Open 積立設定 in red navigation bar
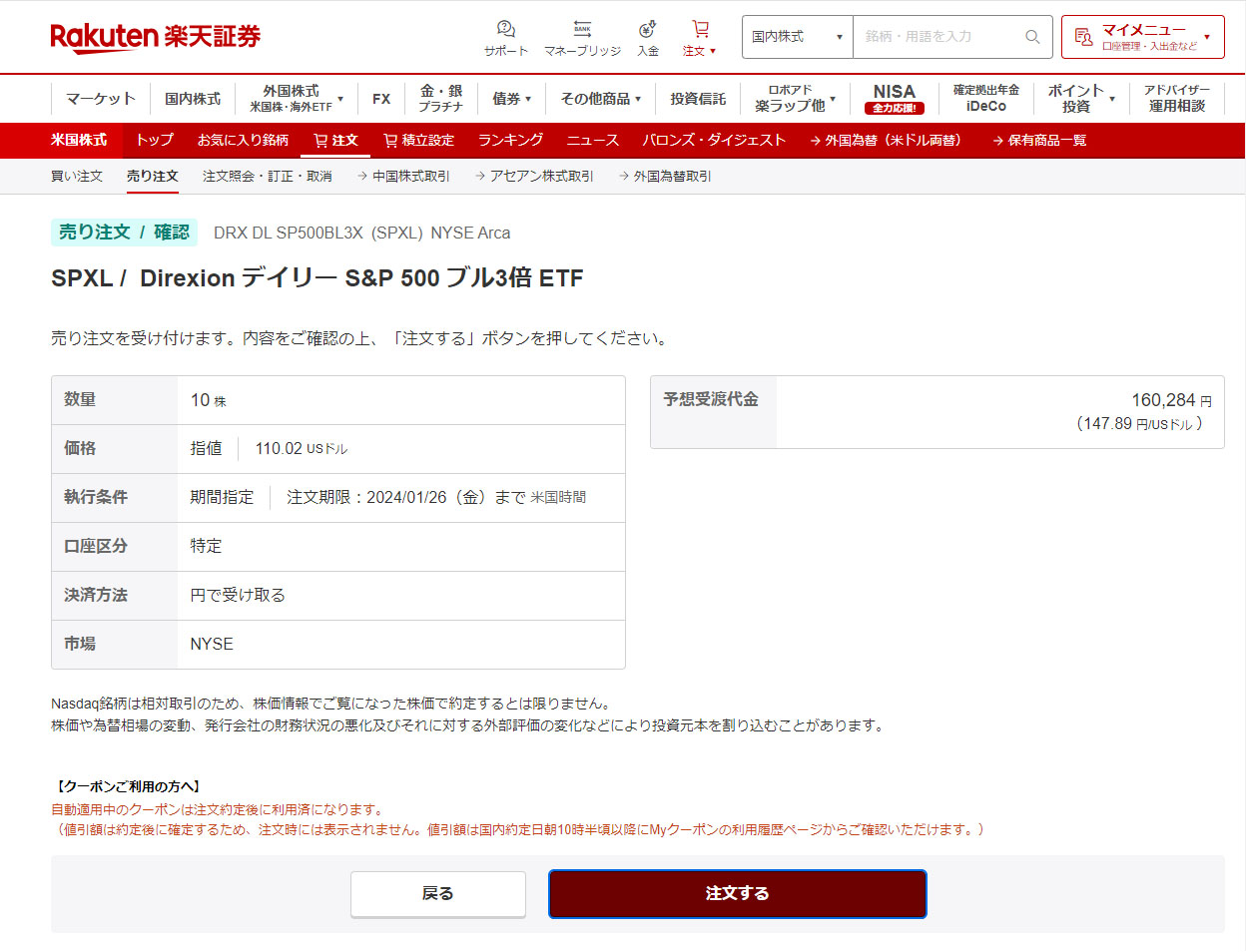The width and height of the screenshot is (1246, 952). [418, 141]
